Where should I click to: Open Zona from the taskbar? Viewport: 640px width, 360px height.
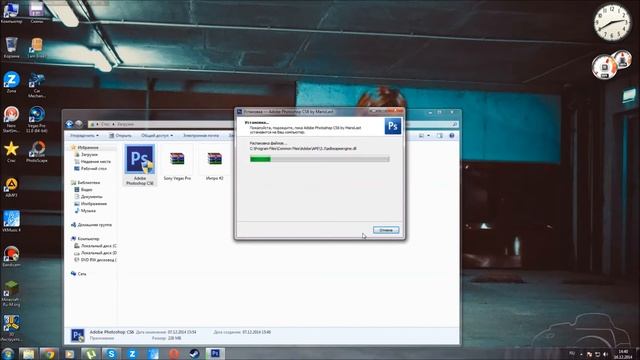click(x=132, y=353)
